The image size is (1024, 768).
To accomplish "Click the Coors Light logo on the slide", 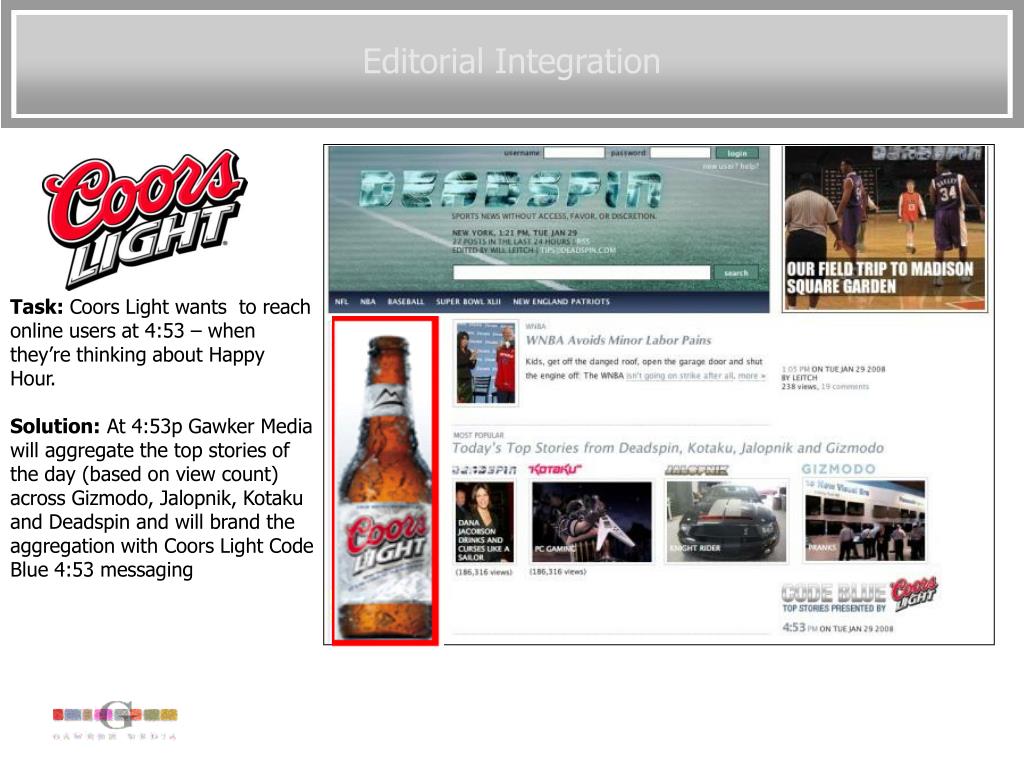I will 144,218.
